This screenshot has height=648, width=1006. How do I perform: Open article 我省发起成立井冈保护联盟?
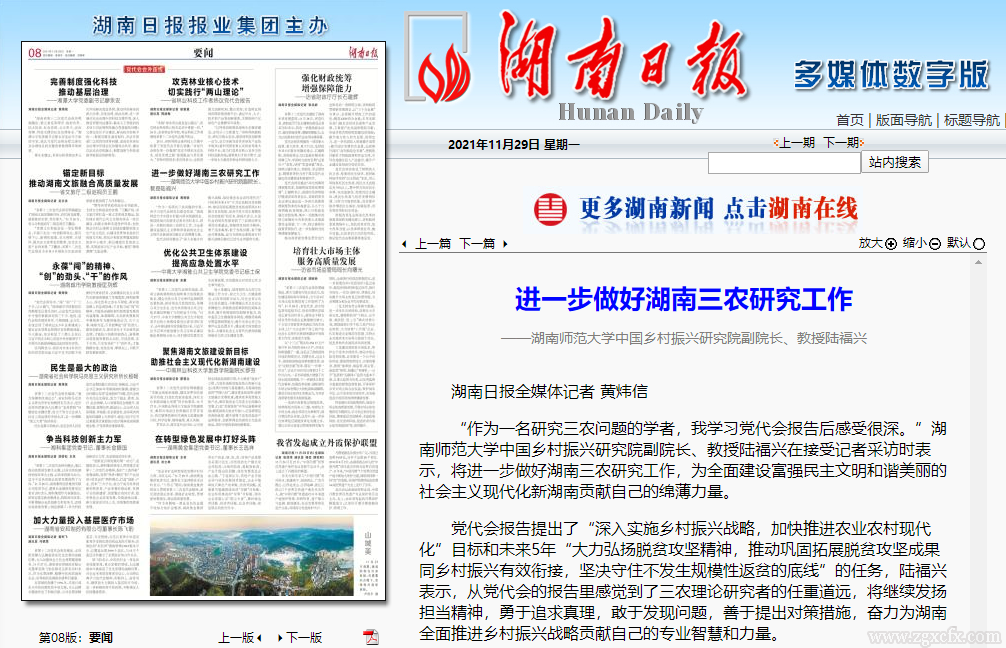click(x=327, y=443)
